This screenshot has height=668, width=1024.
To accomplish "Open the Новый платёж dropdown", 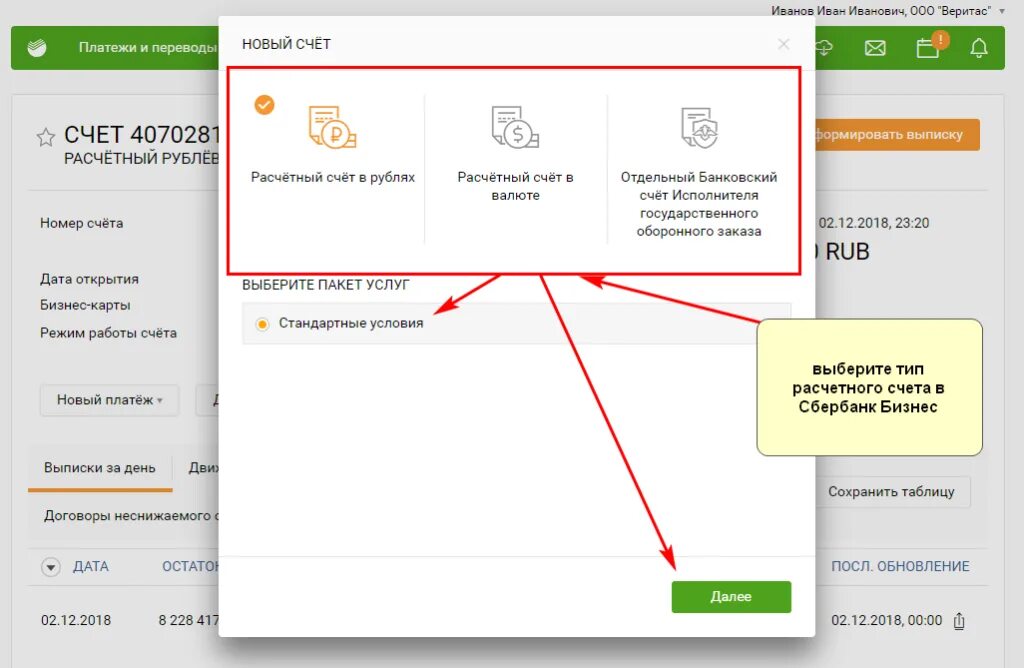I will (109, 400).
